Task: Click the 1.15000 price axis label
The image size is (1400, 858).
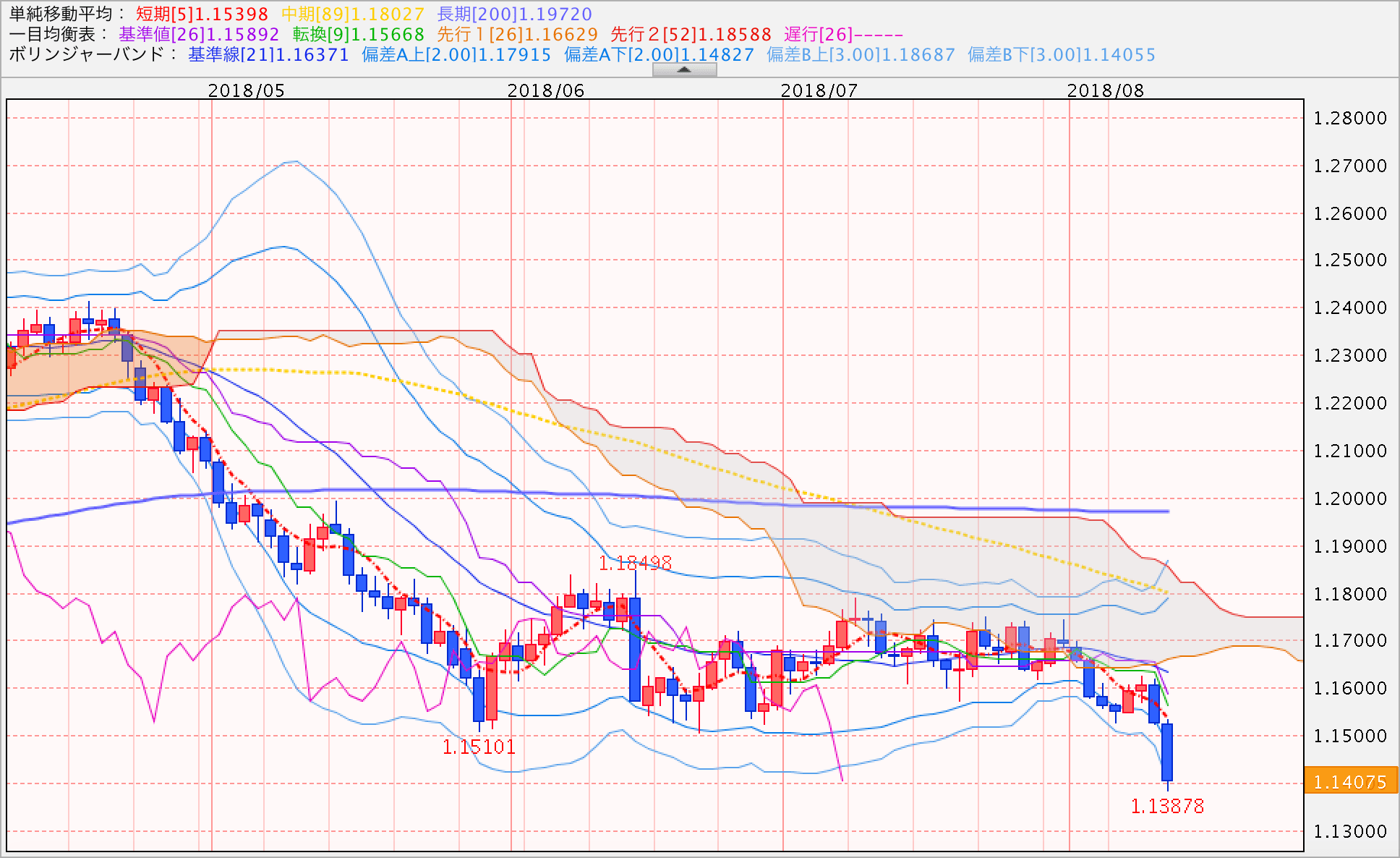Action: click(1350, 736)
